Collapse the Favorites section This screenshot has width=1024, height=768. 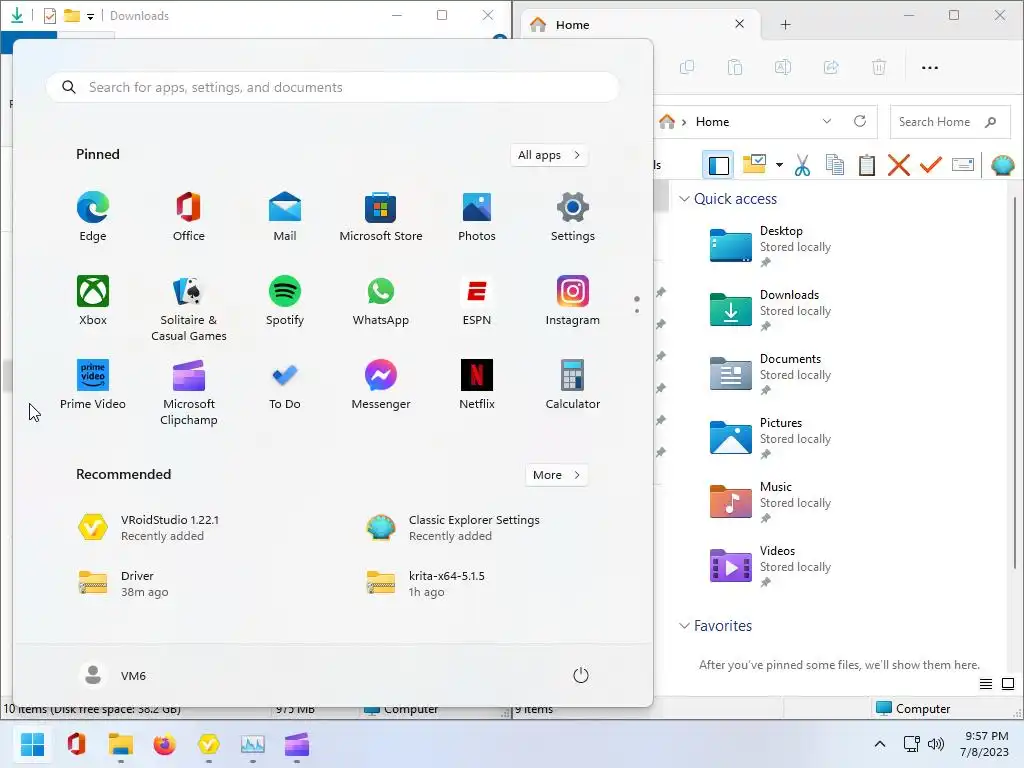pos(684,626)
